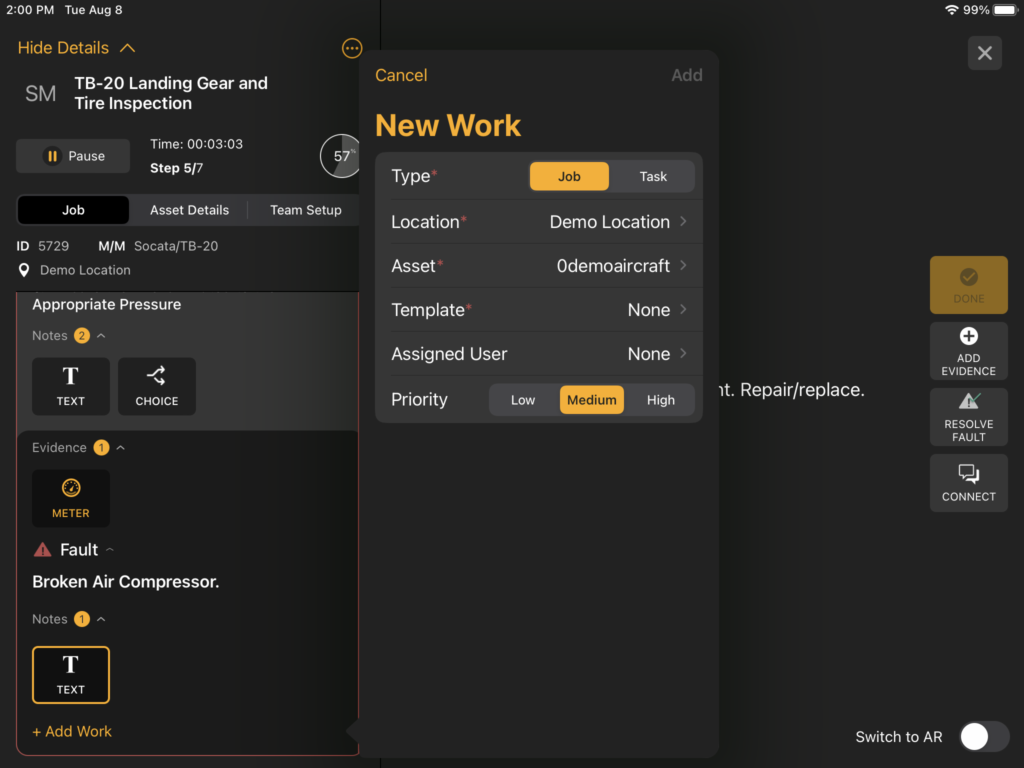The image size is (1024, 768).
Task: Open the METER evidence tile
Action: (71, 498)
